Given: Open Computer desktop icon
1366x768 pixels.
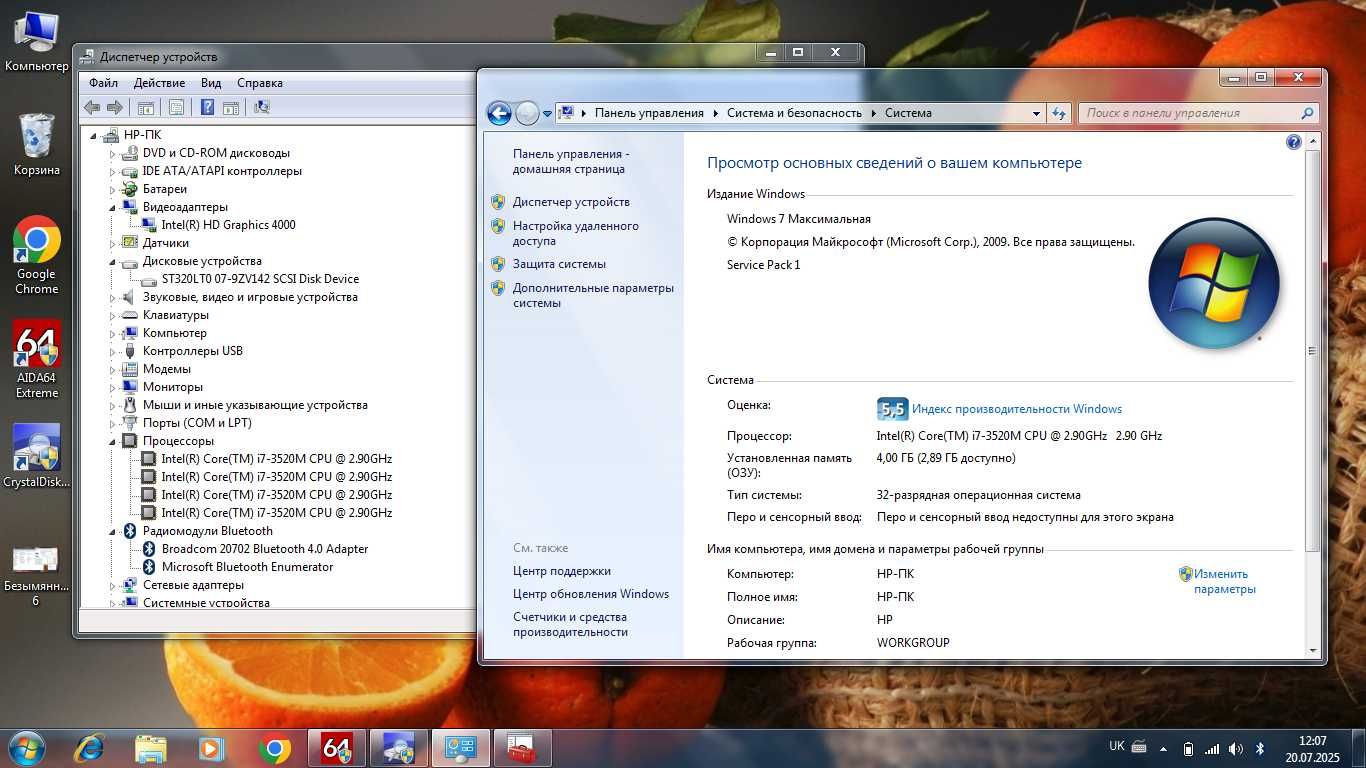Looking at the screenshot, I should click(x=37, y=41).
